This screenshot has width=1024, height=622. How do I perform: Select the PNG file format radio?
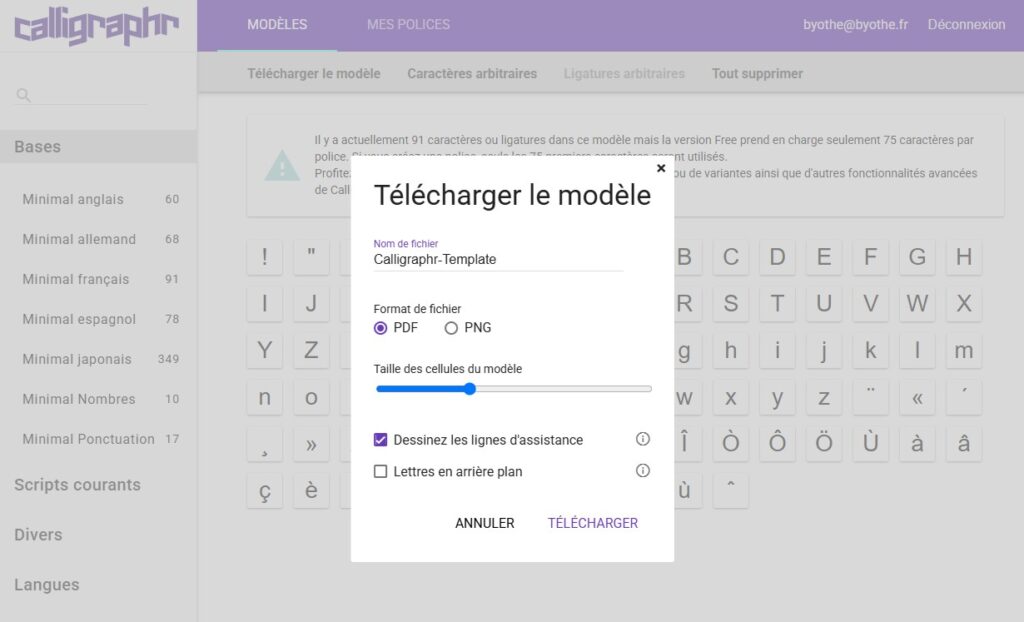click(x=451, y=328)
